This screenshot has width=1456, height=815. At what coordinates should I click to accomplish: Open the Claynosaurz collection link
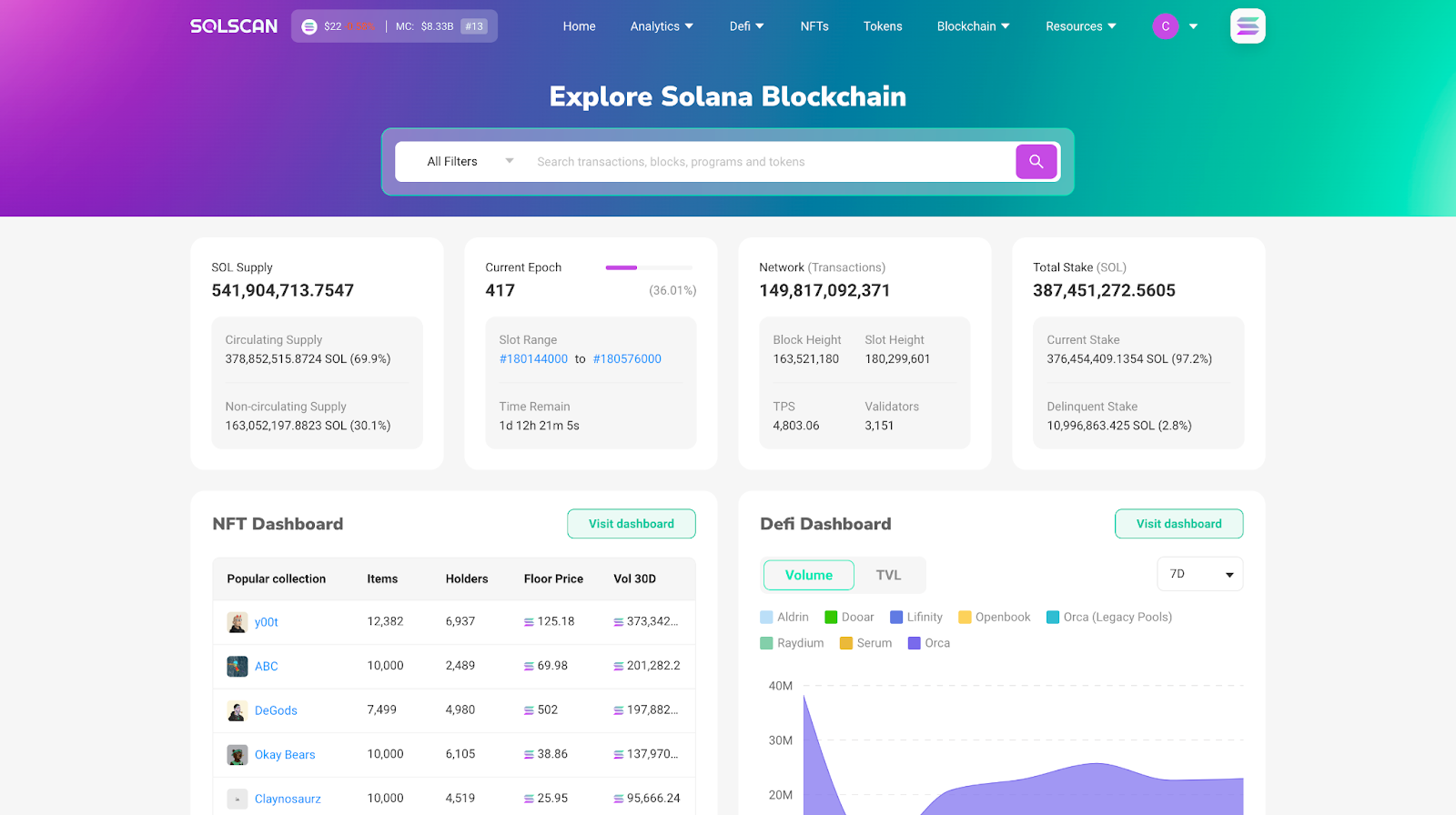tap(288, 799)
